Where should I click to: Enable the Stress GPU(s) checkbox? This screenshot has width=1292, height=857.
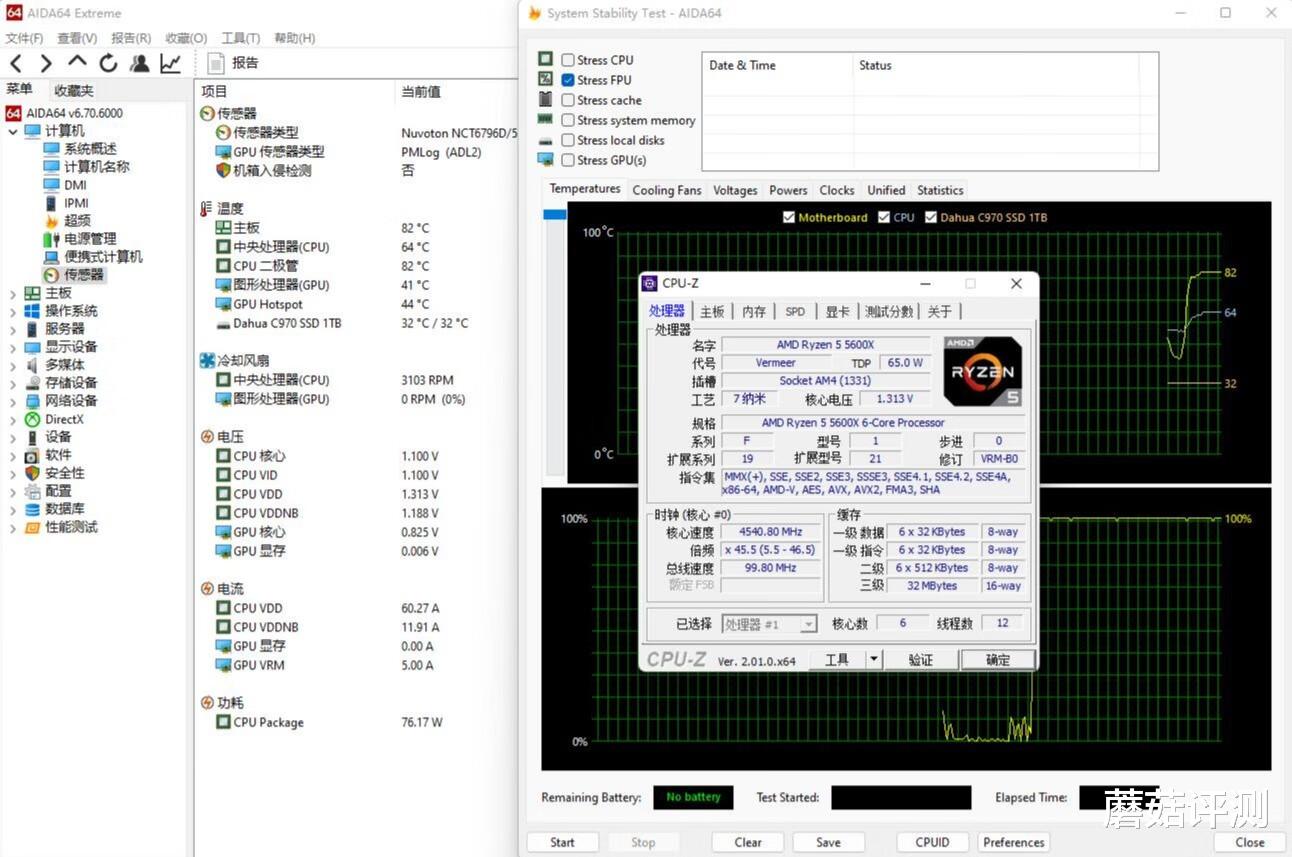click(x=568, y=160)
